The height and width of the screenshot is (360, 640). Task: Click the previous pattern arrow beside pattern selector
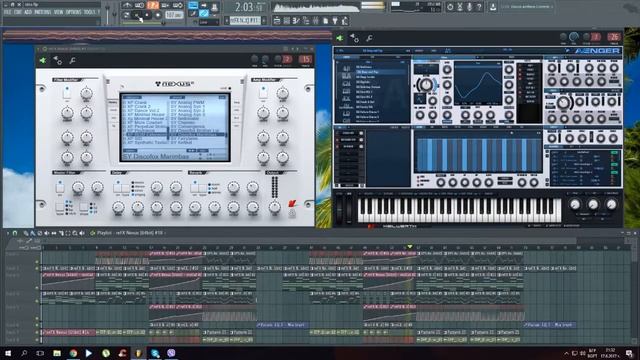click(x=227, y=20)
